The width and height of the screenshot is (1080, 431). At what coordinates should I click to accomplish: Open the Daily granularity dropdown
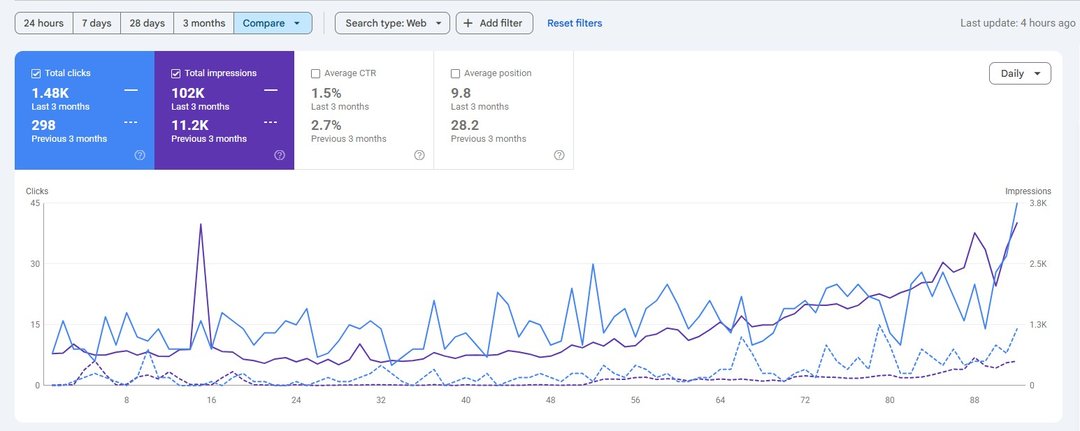click(1019, 73)
